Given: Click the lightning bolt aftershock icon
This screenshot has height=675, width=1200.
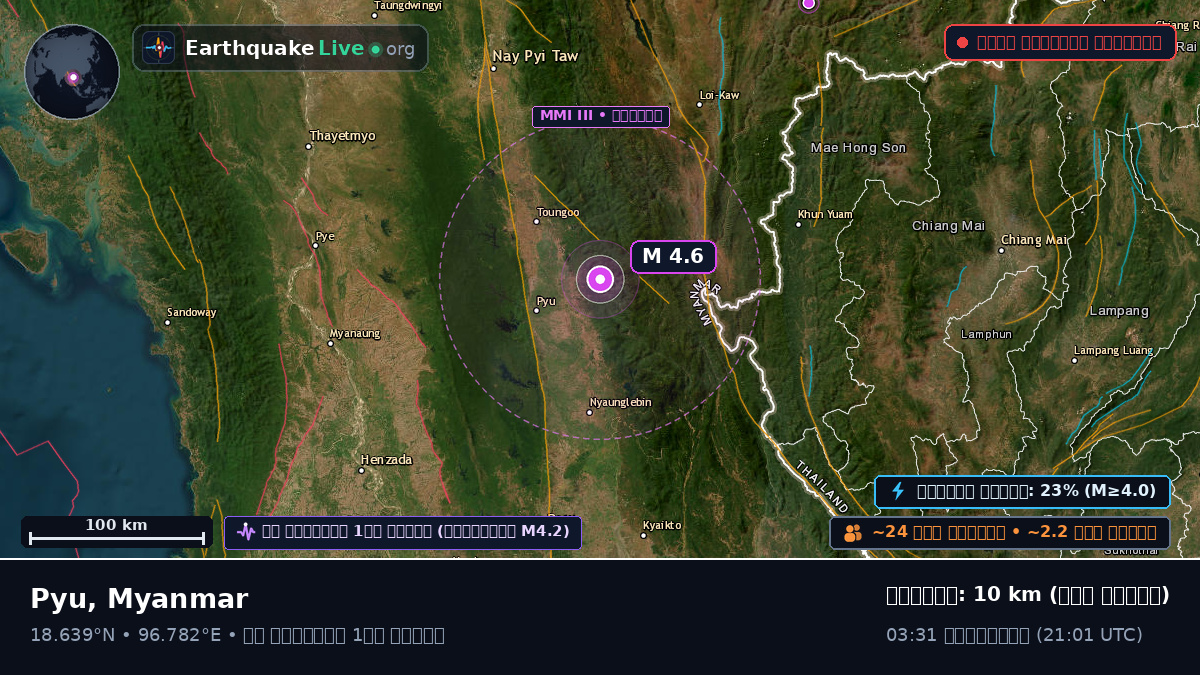Looking at the screenshot, I should [x=898, y=491].
